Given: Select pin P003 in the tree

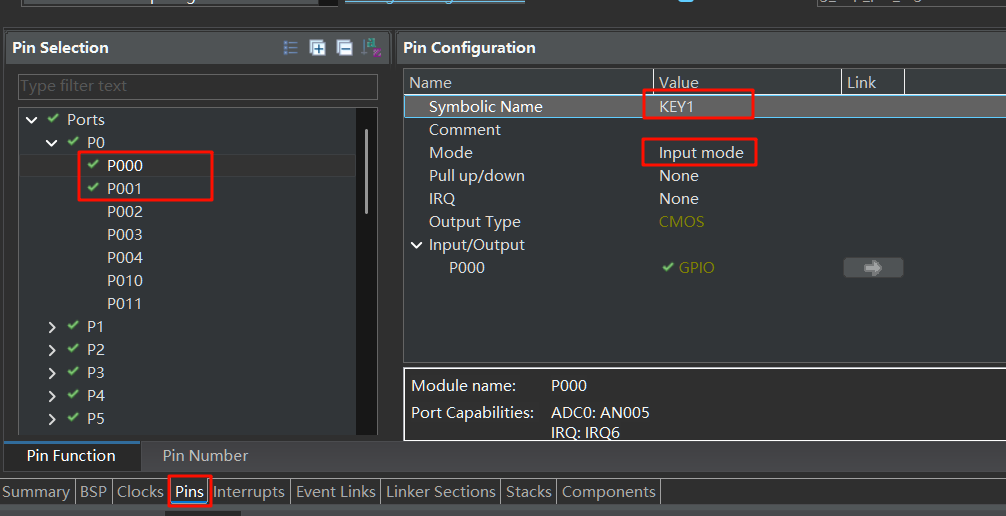Looking at the screenshot, I should (x=124, y=235).
